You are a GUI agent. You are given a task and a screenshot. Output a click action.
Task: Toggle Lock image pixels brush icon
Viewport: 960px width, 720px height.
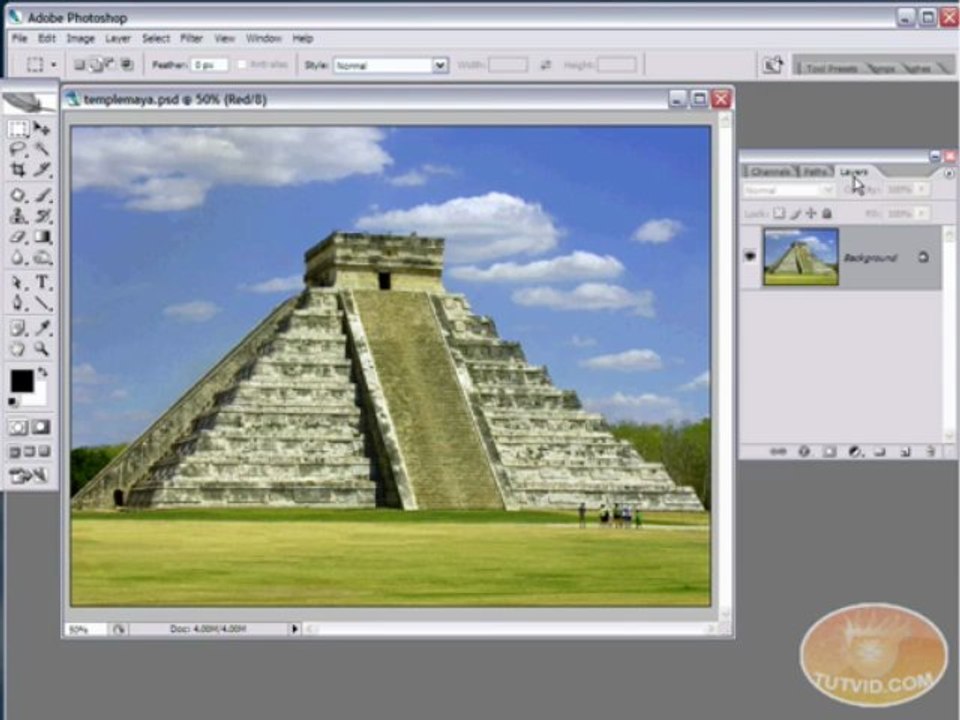[x=795, y=213]
